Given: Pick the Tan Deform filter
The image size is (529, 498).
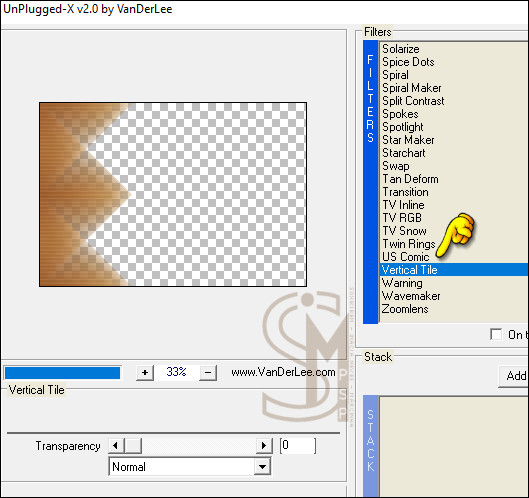Looking at the screenshot, I should pyautogui.click(x=410, y=179).
